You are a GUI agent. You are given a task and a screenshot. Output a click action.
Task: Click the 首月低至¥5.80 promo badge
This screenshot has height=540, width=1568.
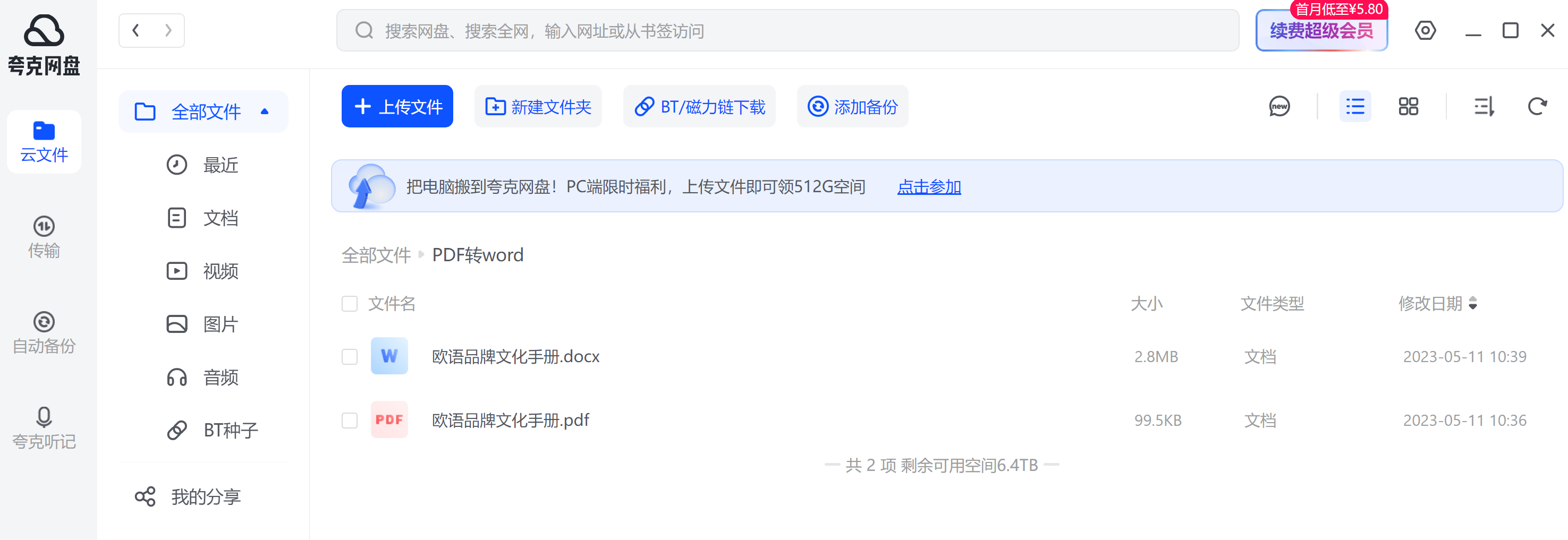click(1338, 9)
